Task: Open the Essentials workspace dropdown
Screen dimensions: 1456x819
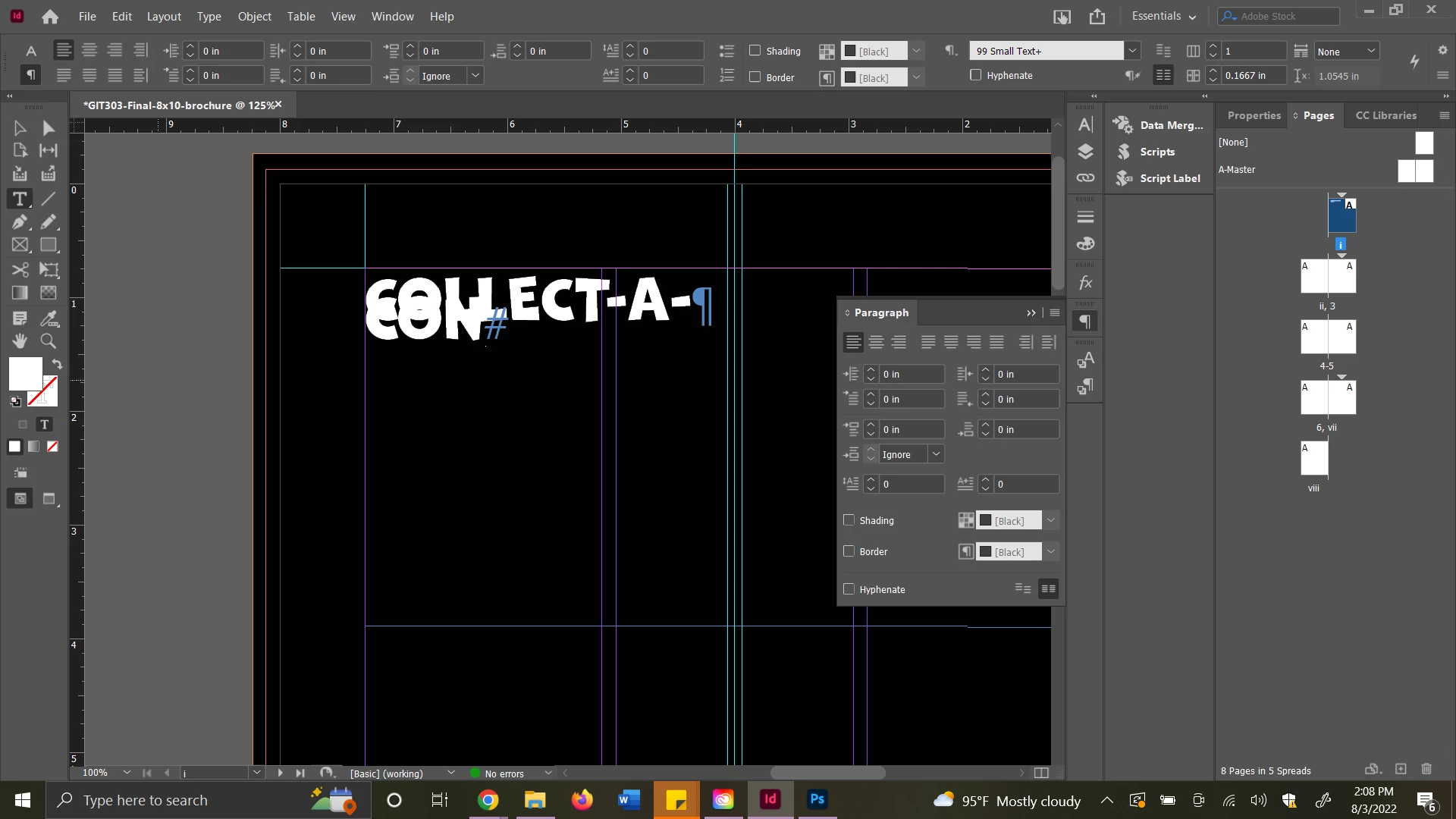Action: coord(1163,16)
